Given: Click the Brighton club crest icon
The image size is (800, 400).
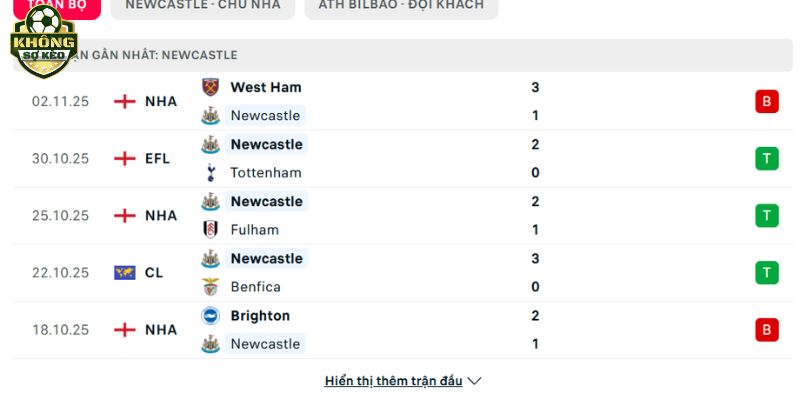Looking at the screenshot, I should click(x=210, y=316).
